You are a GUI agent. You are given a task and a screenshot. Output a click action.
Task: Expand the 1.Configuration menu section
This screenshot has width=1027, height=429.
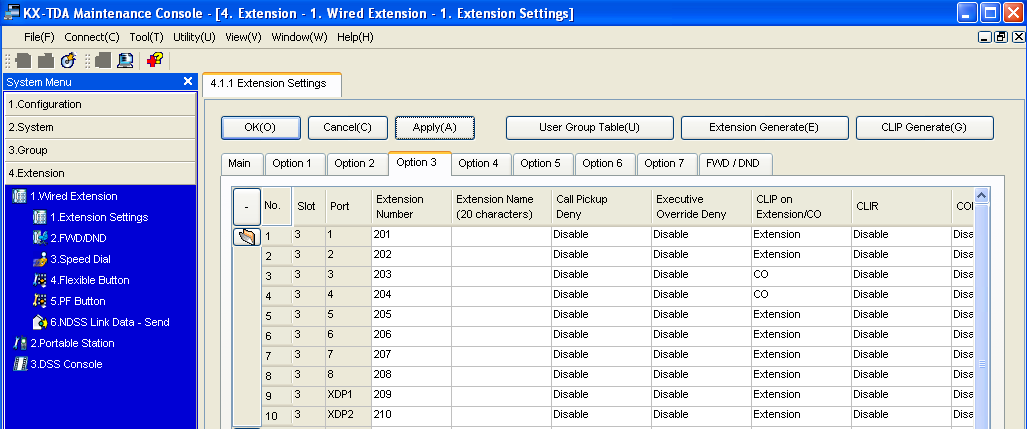pos(100,105)
